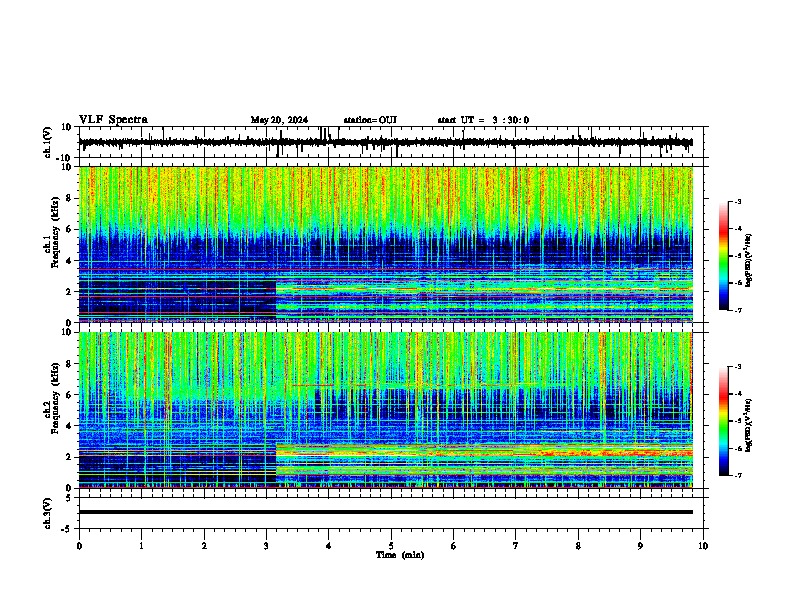The height and width of the screenshot is (612, 792).
Task: Click the "-3" label on ch.2 color scale
Action: 738,367
